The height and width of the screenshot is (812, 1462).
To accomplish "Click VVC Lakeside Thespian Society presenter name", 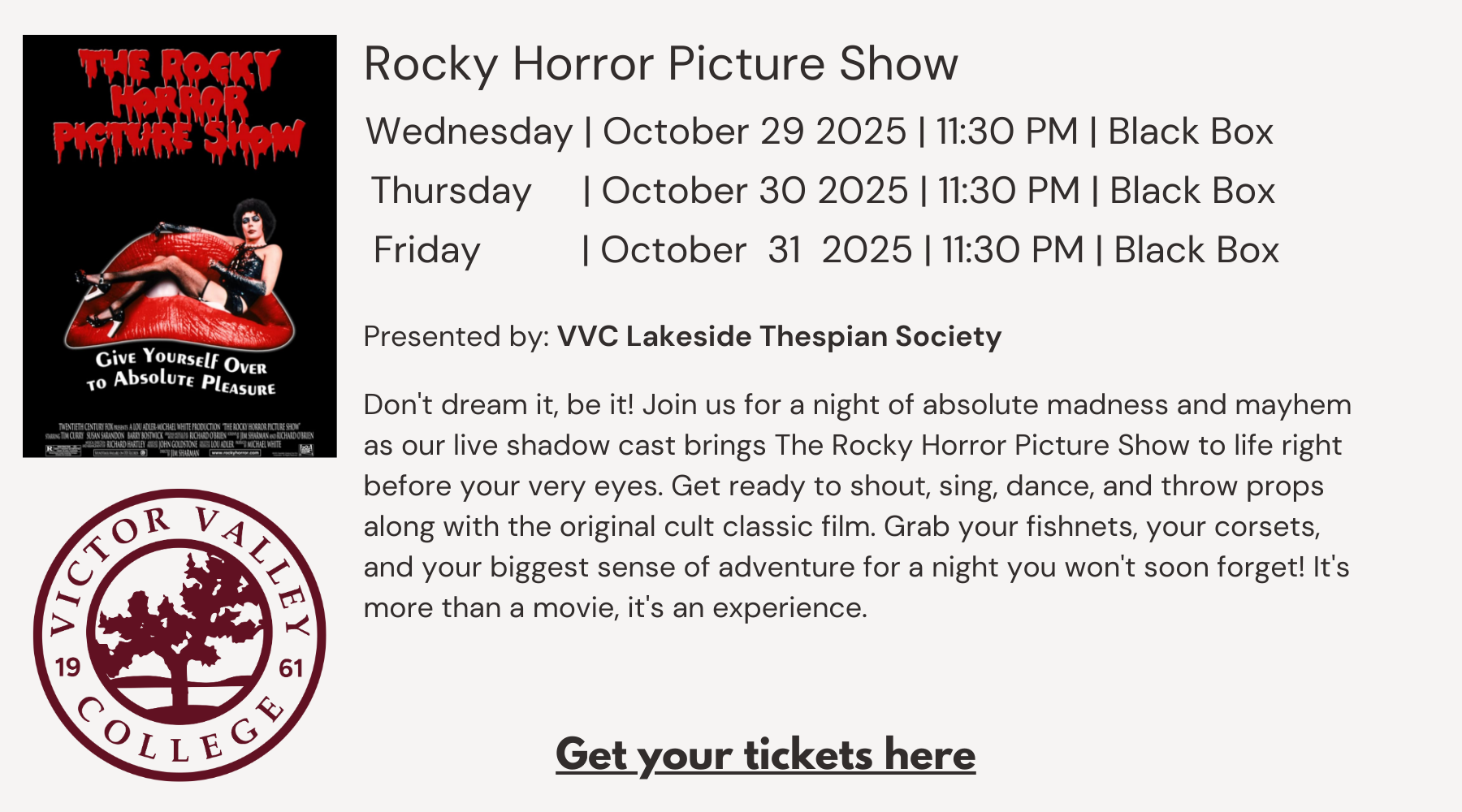I will pos(779,336).
